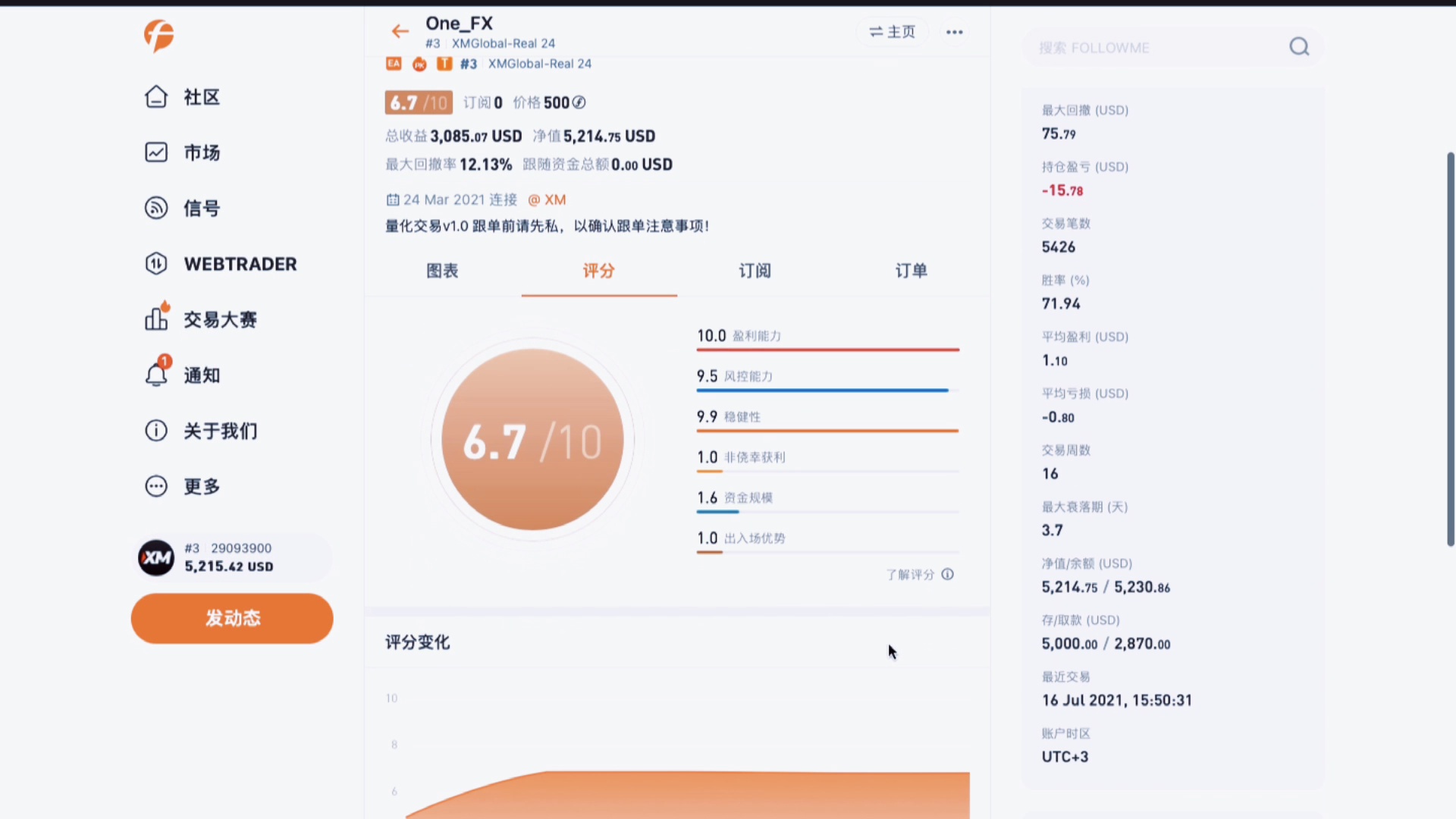
Task: Open the 社区 community home icon
Action: click(156, 97)
